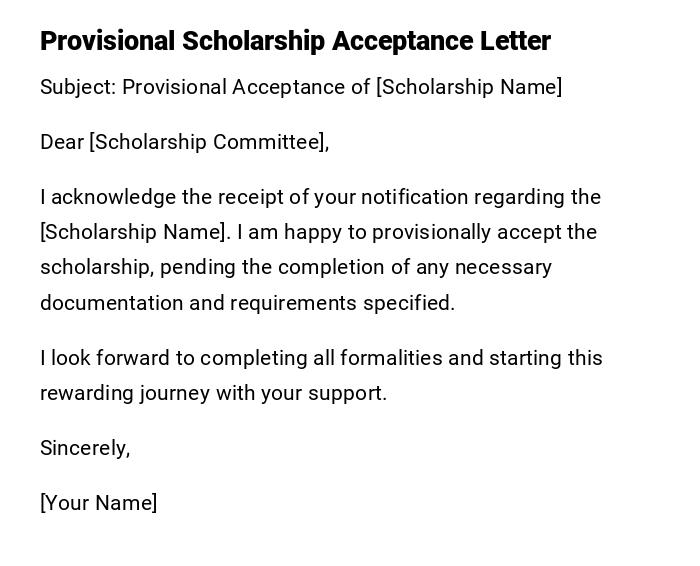Image resolution: width=700 pixels, height=566 pixels.
Task: Select the [Your Name] signature placeholder
Action: tap(98, 503)
